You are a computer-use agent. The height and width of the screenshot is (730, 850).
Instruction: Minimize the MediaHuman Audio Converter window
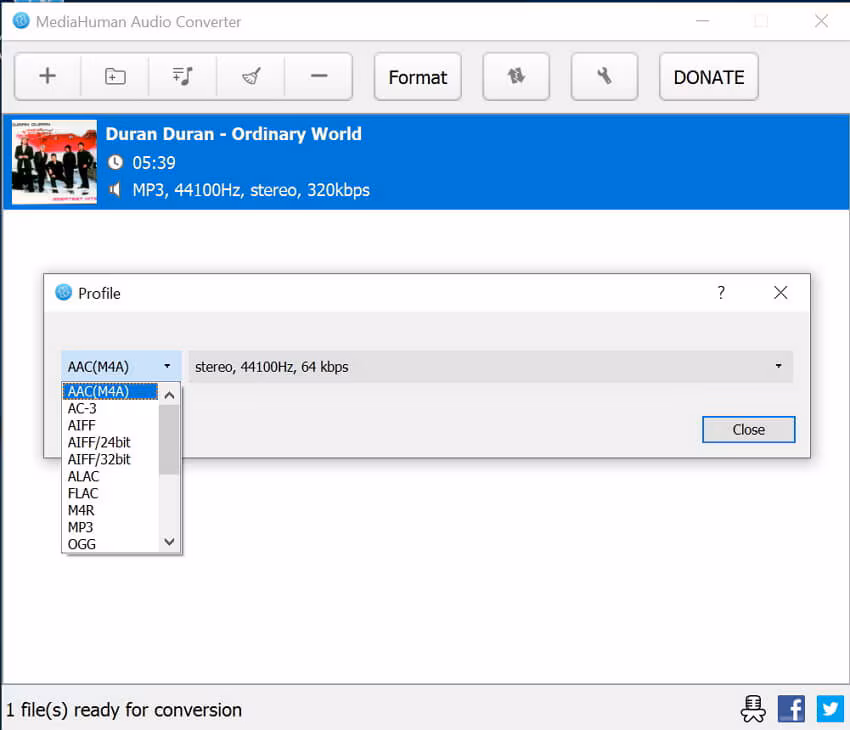pyautogui.click(x=703, y=21)
